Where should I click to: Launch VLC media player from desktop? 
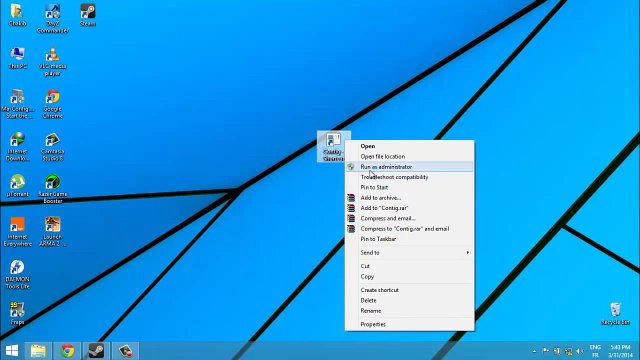[52, 61]
